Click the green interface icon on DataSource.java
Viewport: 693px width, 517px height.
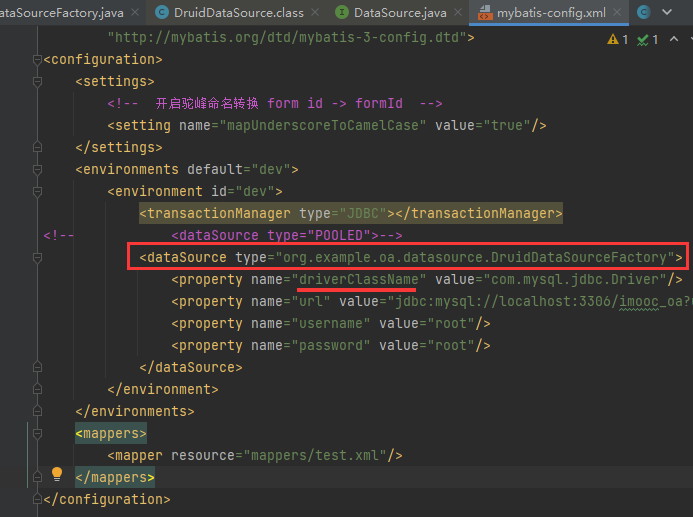click(x=342, y=12)
